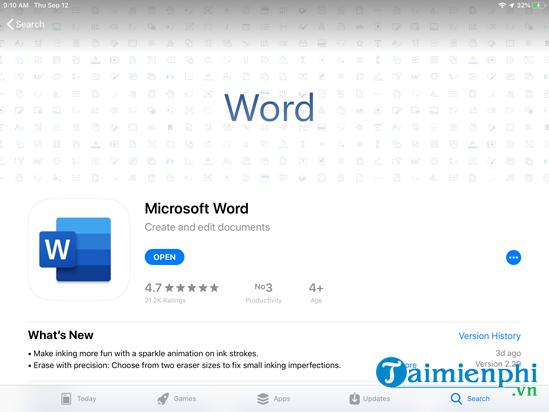Open Microsoft Word with OPEN button
549x412 pixels.
pos(165,257)
